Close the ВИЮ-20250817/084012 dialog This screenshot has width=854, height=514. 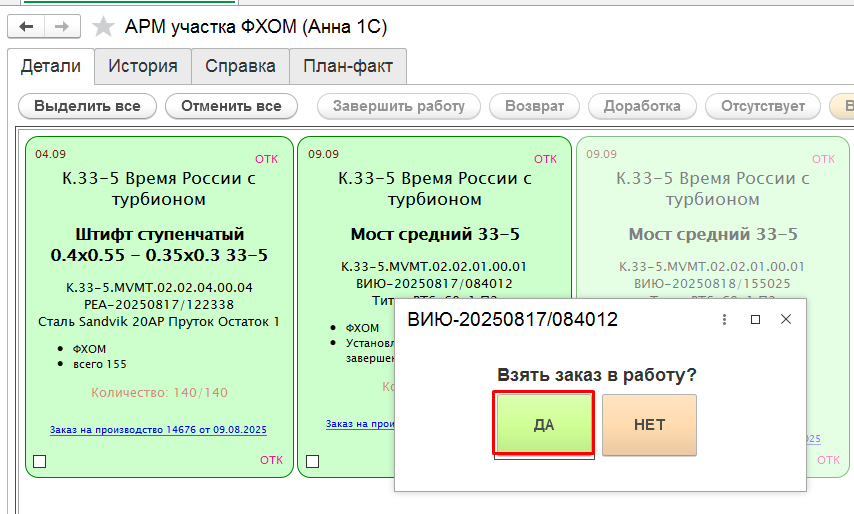(x=786, y=319)
